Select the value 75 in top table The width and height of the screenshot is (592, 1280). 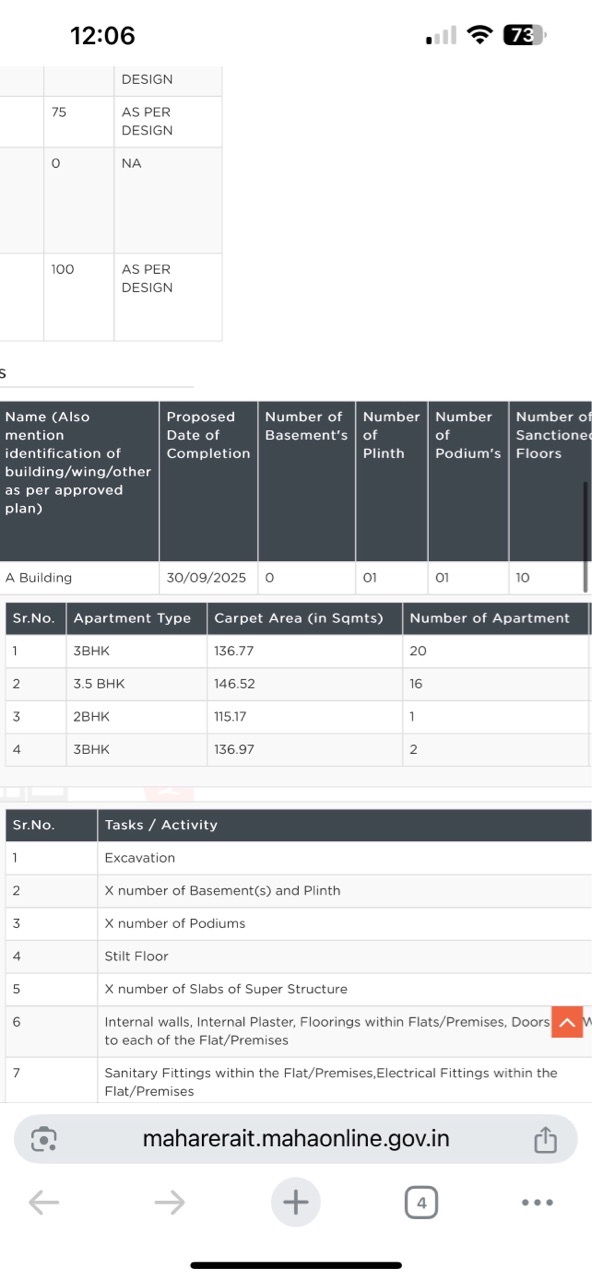pyautogui.click(x=59, y=112)
